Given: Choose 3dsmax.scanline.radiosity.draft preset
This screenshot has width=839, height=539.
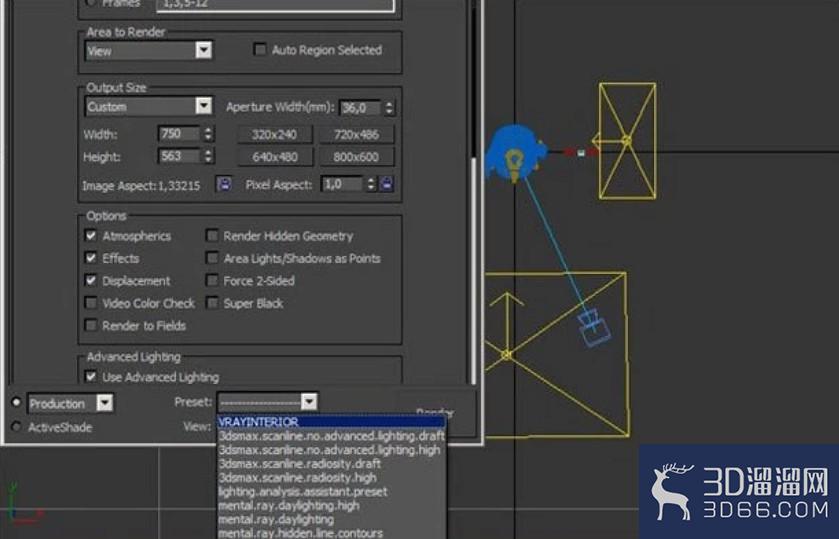Looking at the screenshot, I should click(331, 464).
